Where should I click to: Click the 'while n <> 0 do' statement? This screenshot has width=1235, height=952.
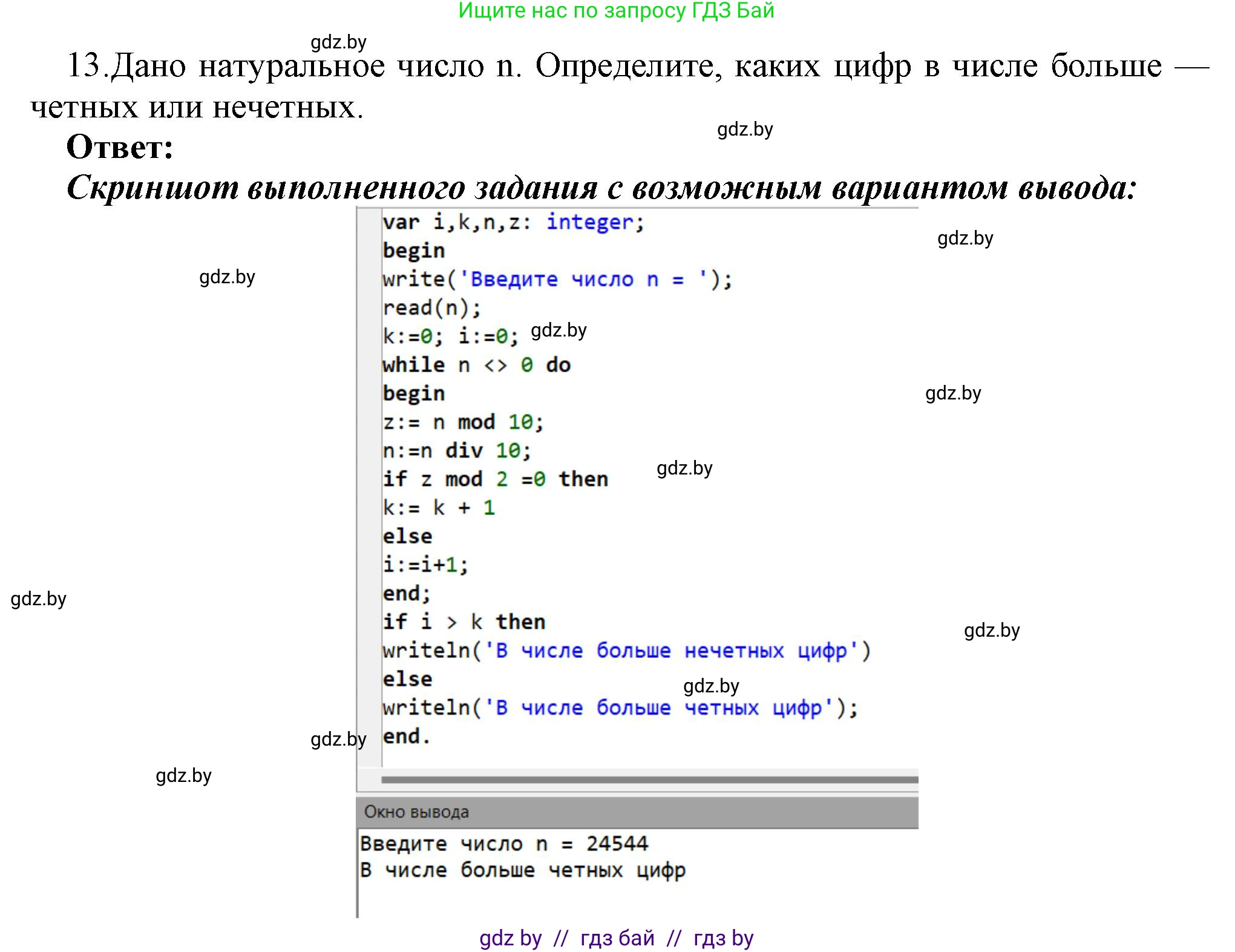[475, 364]
